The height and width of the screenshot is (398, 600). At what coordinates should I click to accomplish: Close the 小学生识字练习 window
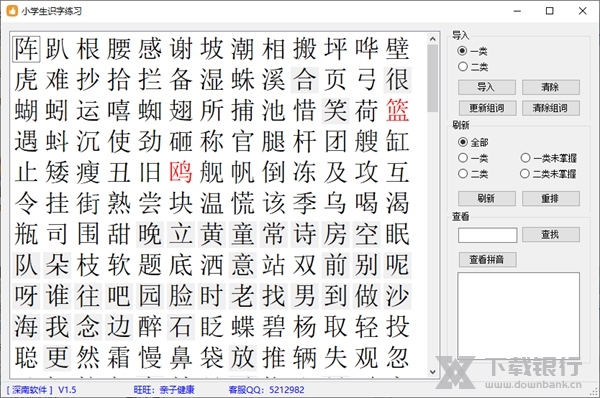click(x=582, y=11)
